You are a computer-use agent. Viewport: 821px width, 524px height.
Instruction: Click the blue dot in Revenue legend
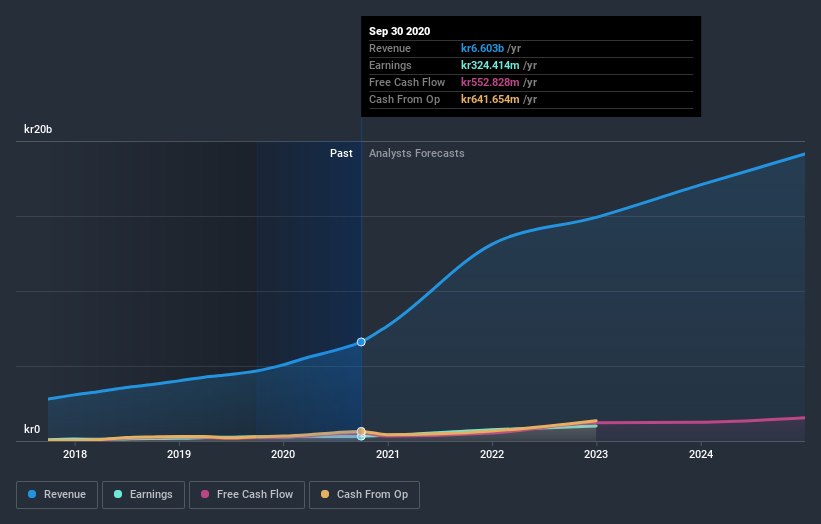coord(32,494)
